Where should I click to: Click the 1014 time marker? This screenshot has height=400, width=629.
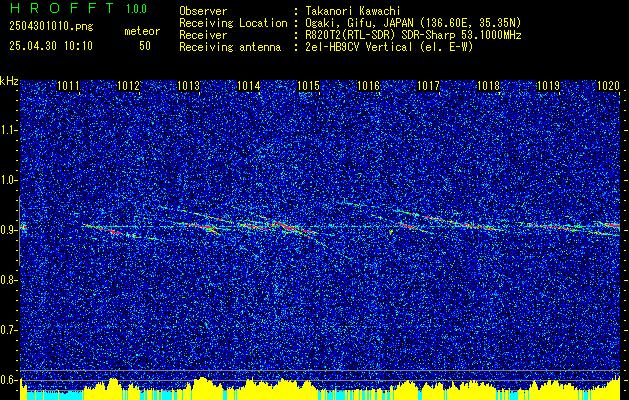248,85
